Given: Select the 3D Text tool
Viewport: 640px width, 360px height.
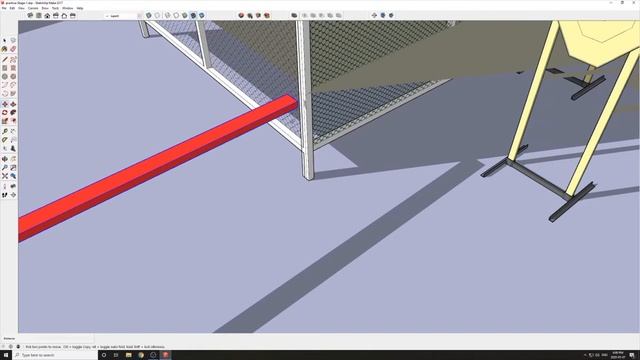Looking at the screenshot, I should [13, 149].
